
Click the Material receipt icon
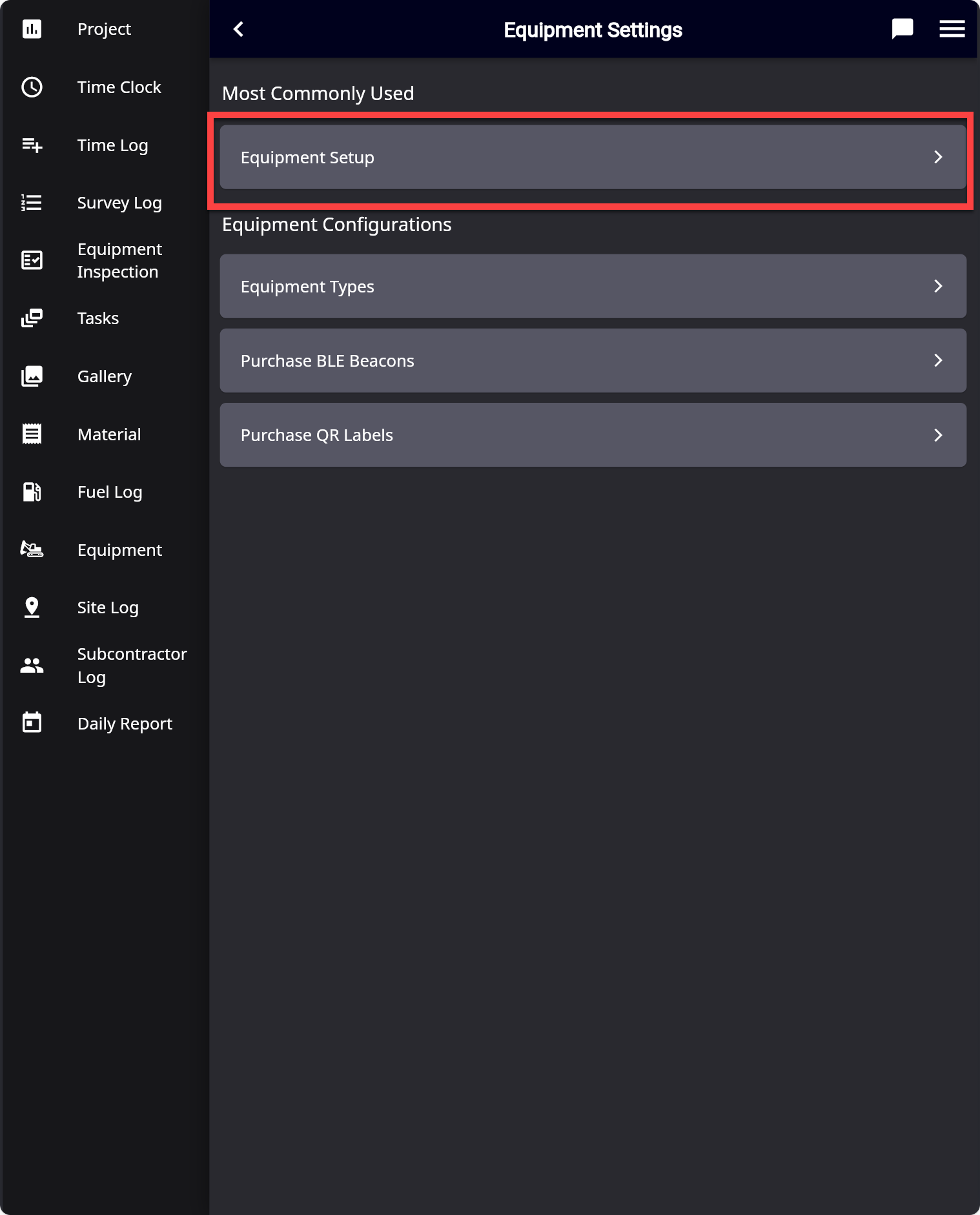tap(32, 434)
